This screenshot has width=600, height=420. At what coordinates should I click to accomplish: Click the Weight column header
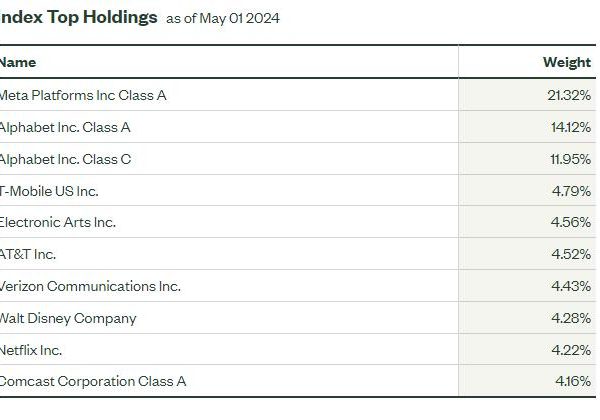coord(567,62)
